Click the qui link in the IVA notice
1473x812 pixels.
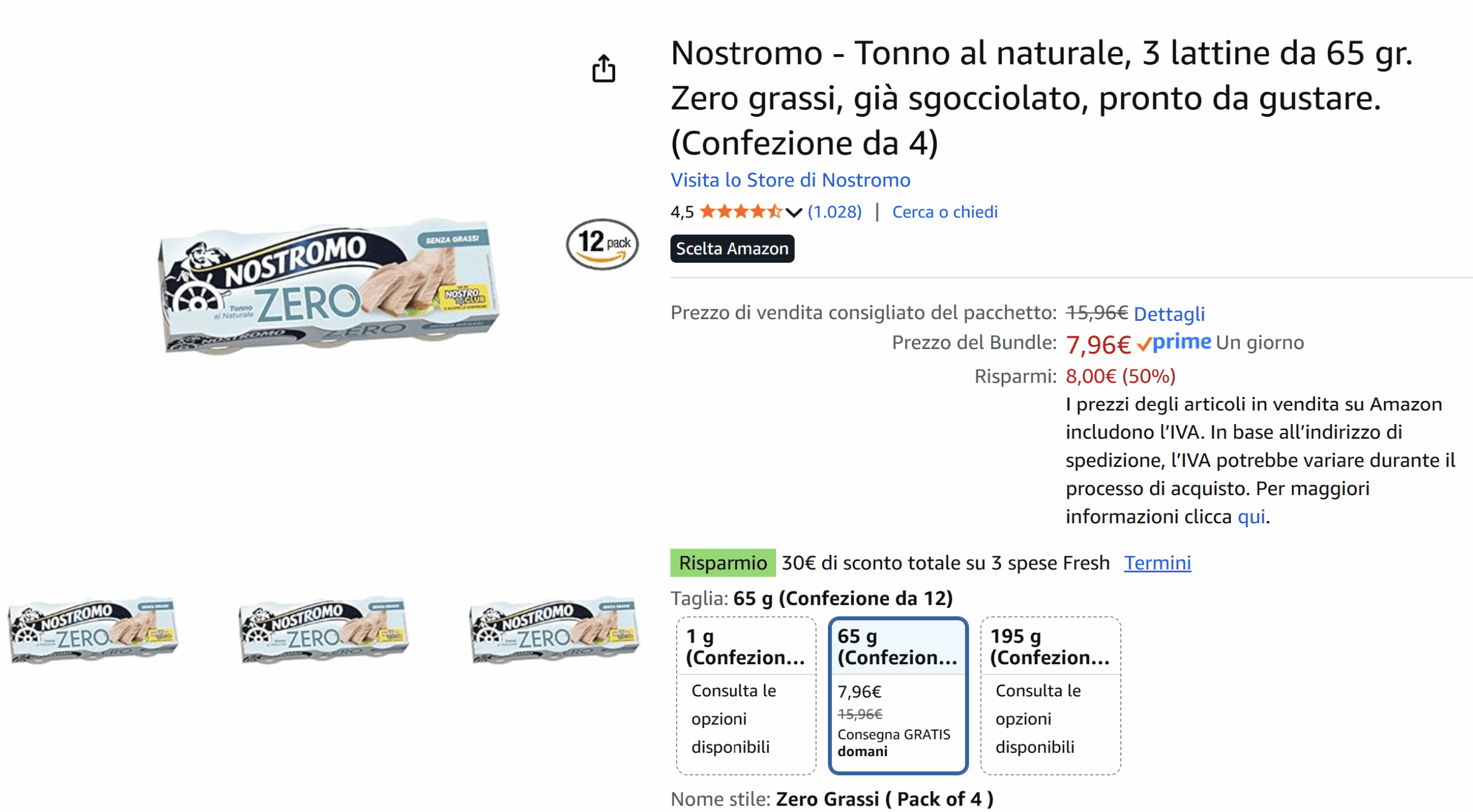pos(1251,517)
